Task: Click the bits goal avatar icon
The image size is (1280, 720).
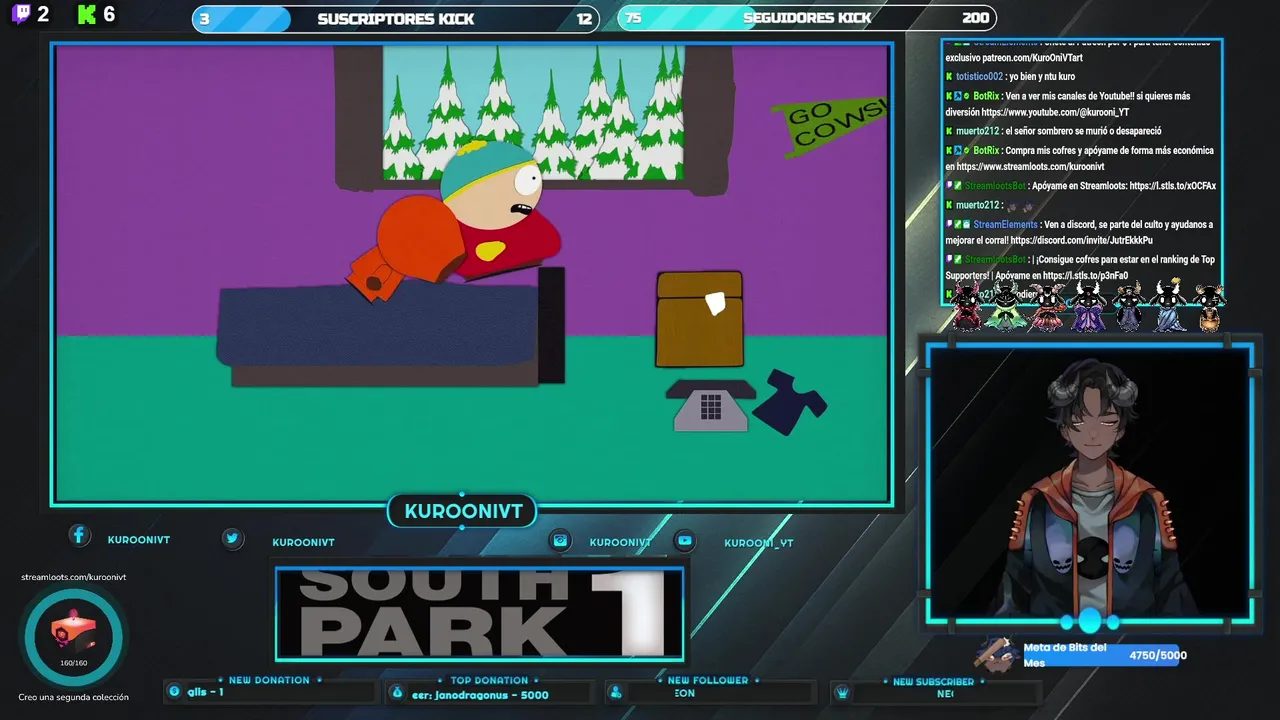Action: coord(996,654)
